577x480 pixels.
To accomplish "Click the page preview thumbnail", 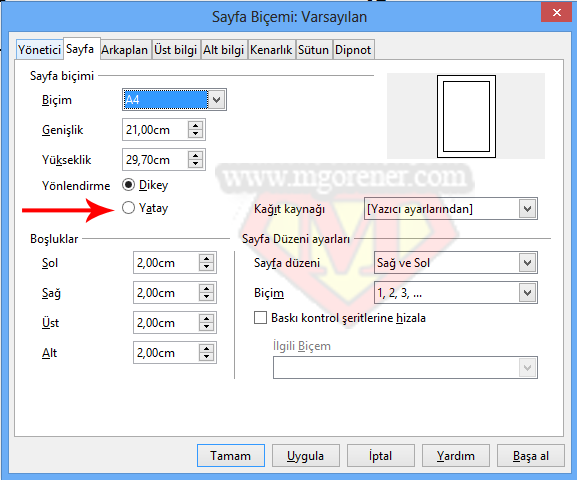I will pyautogui.click(x=466, y=116).
